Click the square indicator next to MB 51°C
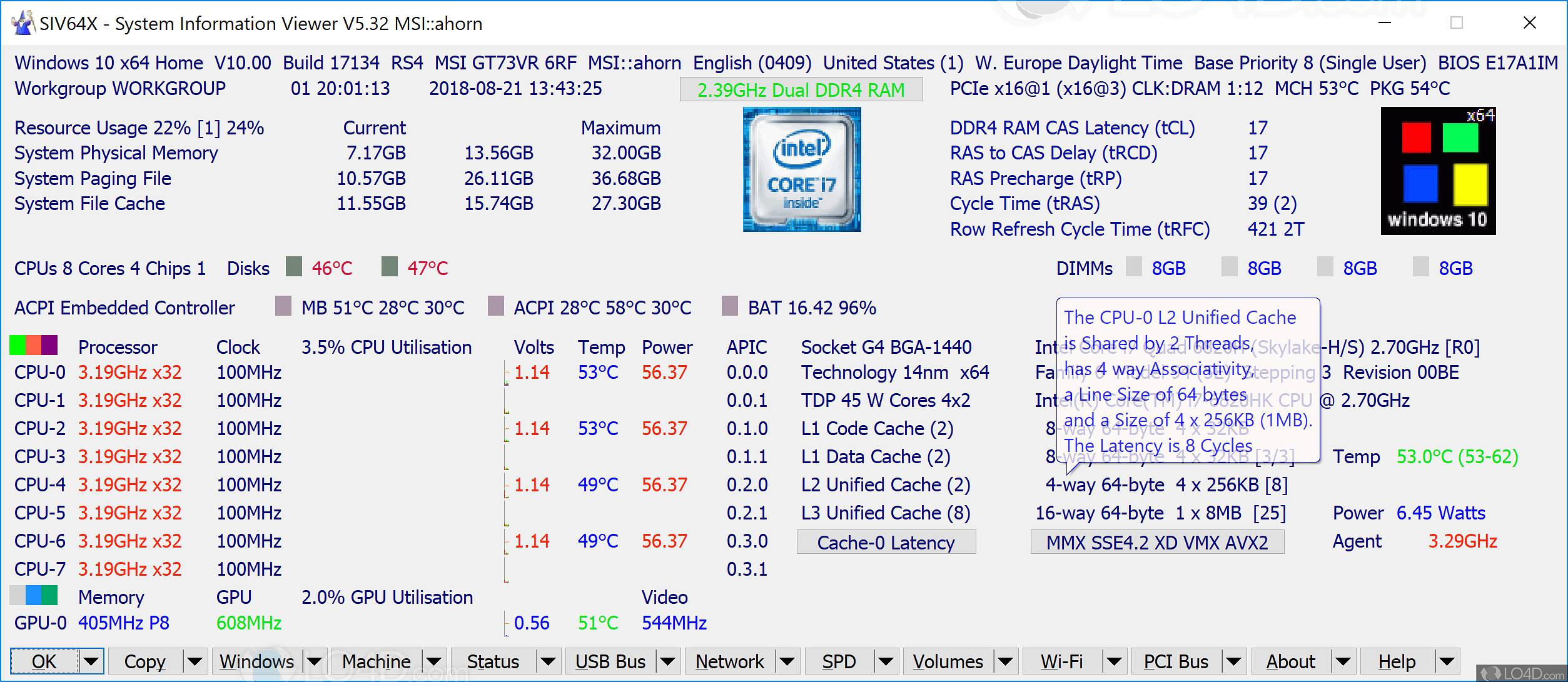This screenshot has height=682, width=1568. coord(283,306)
